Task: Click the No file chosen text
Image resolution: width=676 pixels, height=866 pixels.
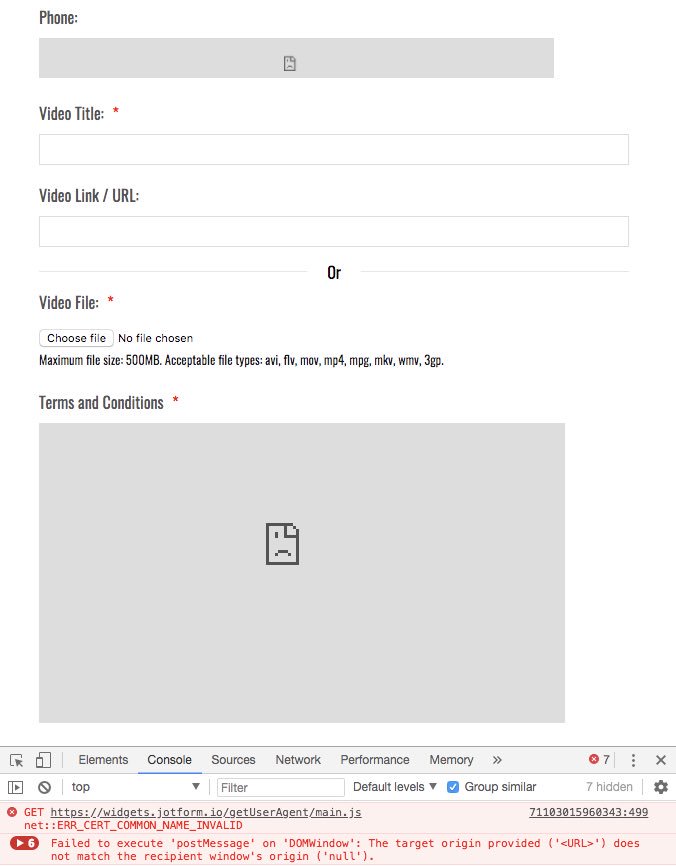Action: point(155,338)
